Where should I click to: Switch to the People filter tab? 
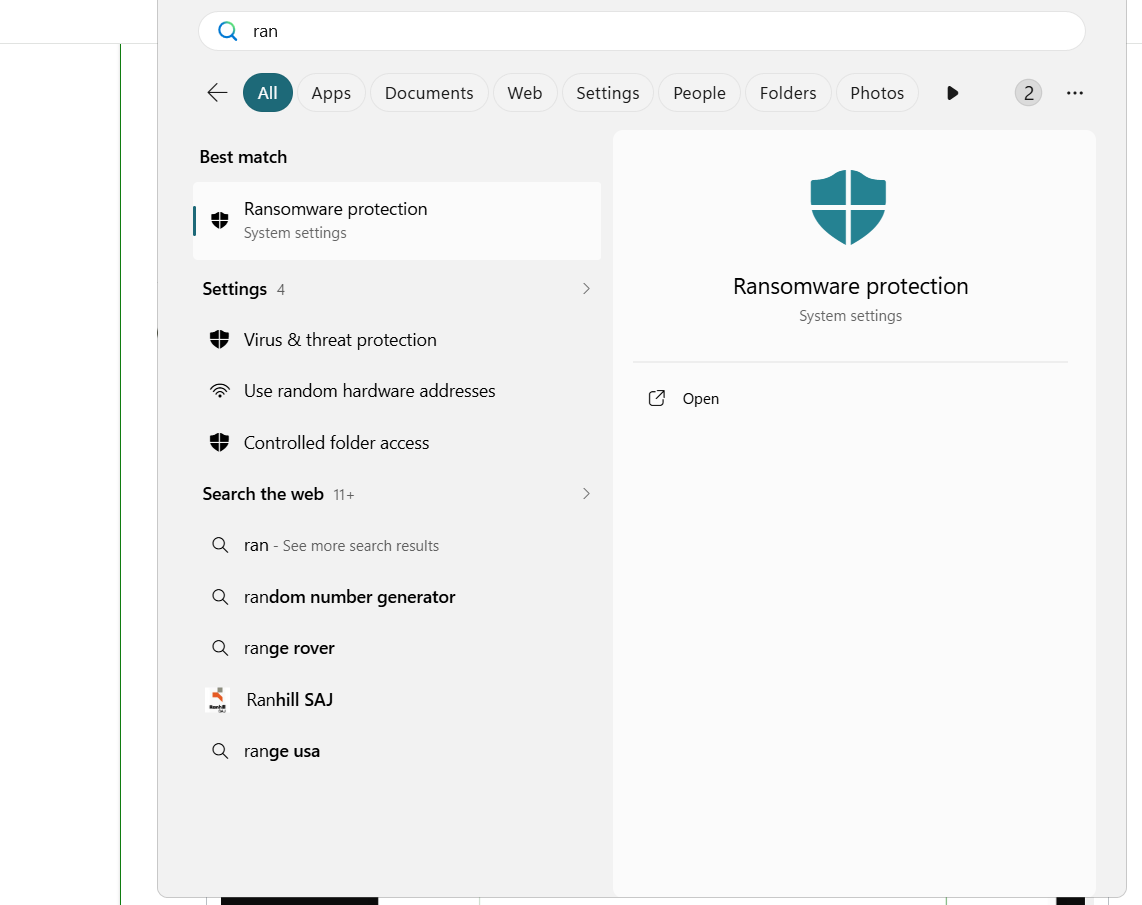[699, 92]
